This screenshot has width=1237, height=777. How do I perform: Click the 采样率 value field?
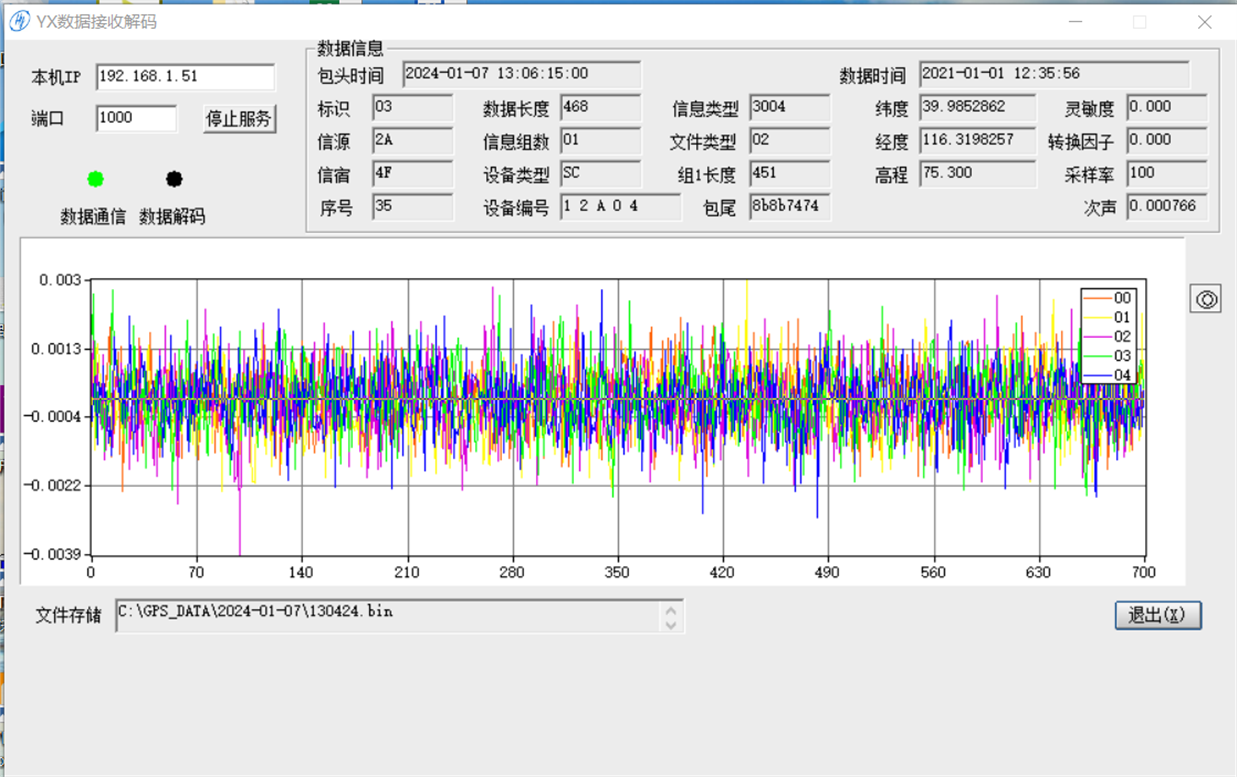pos(1166,173)
